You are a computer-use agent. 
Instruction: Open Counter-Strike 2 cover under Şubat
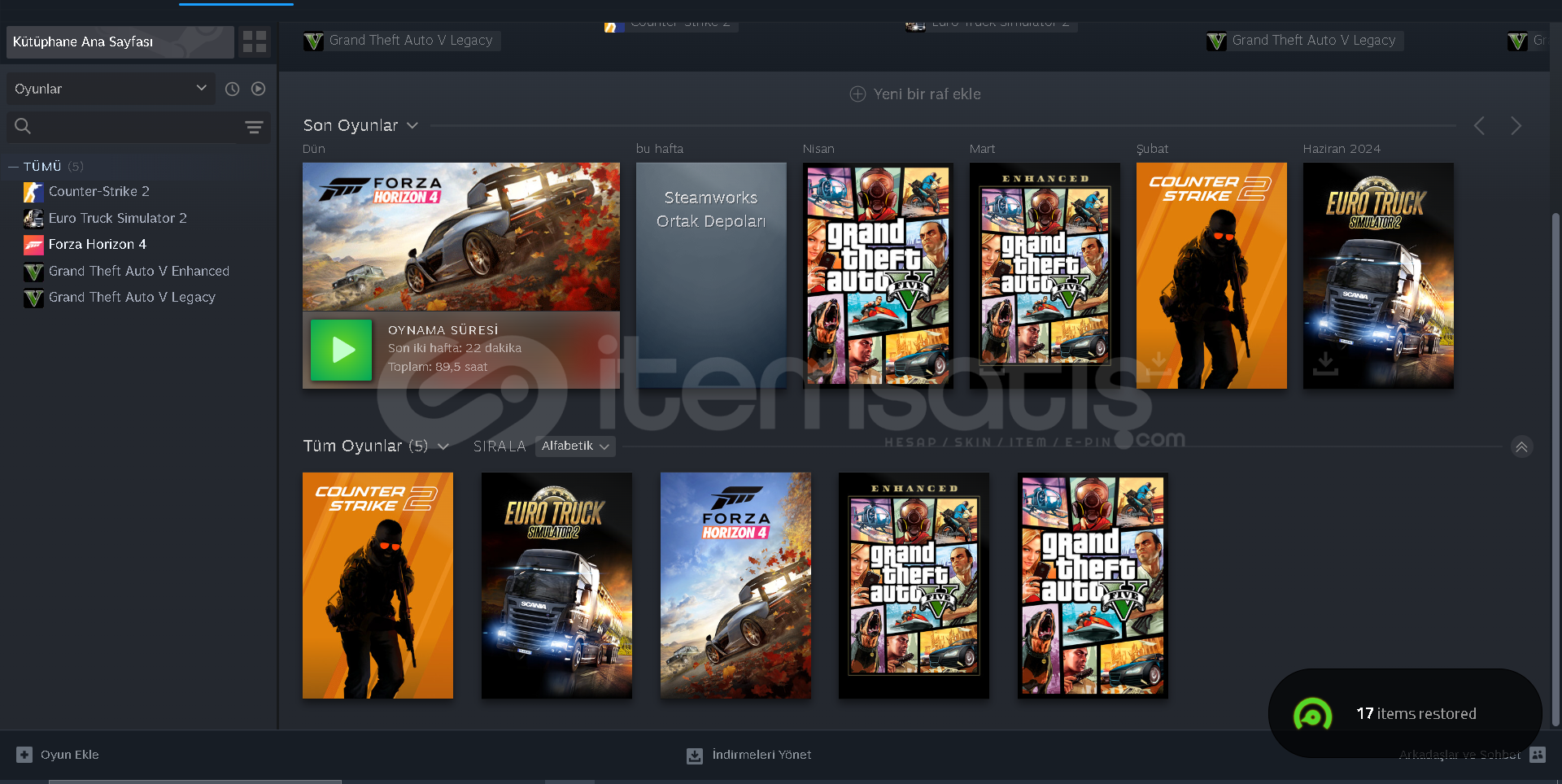[x=1211, y=276]
